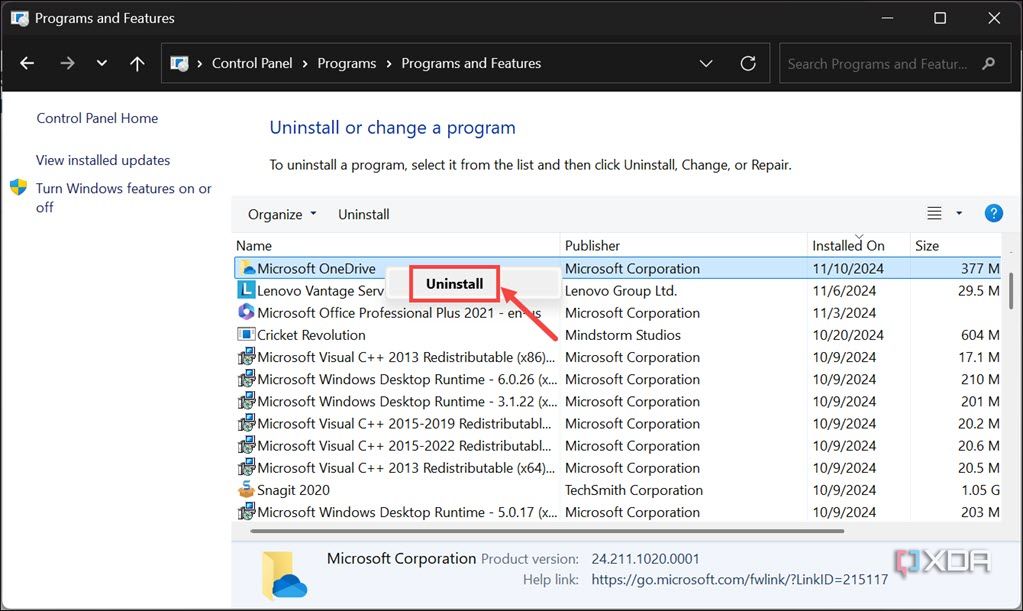Select the Lenovo Vantage Service icon
1023x611 pixels.
246,290
